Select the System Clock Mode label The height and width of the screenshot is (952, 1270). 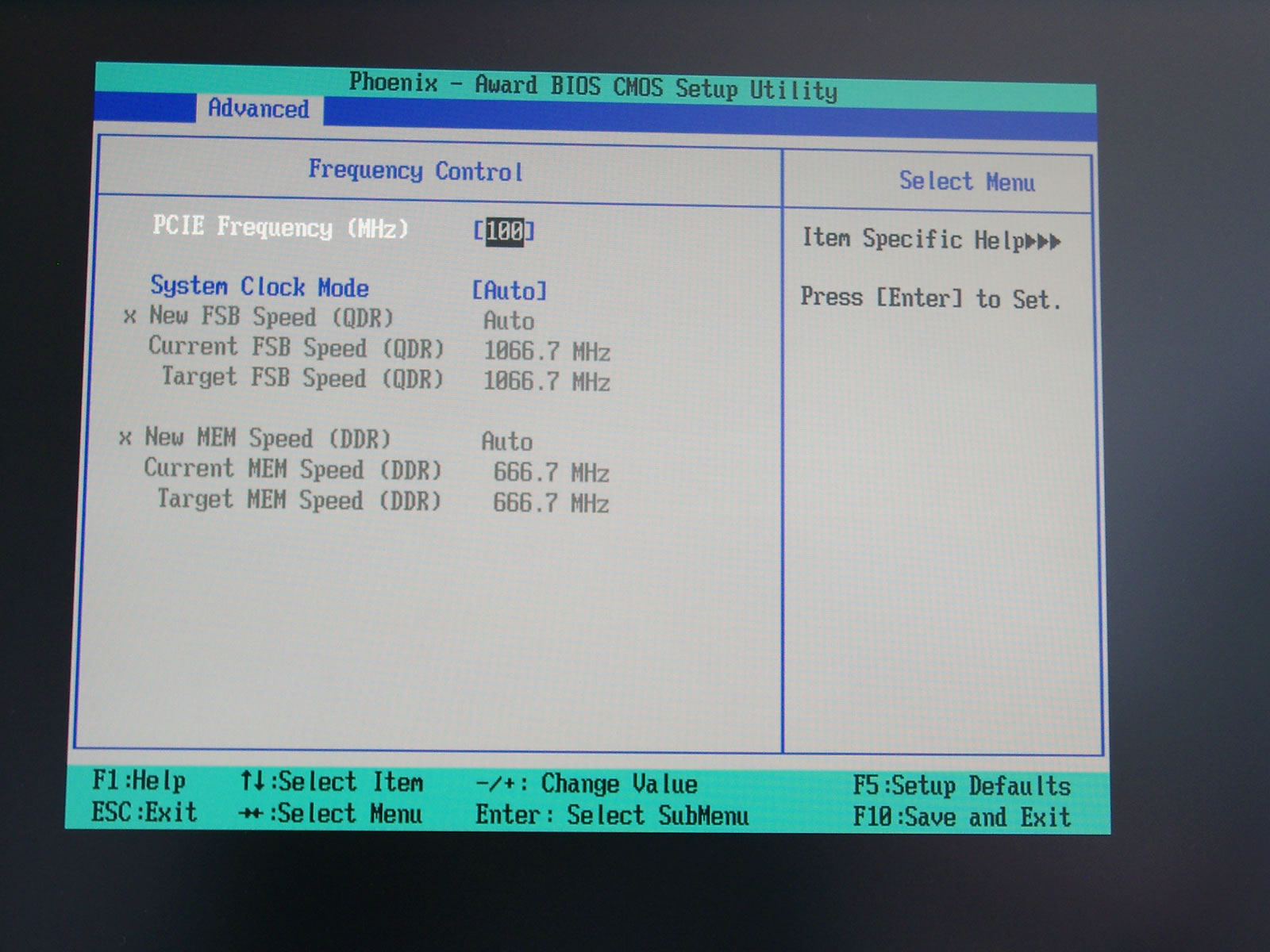click(260, 286)
